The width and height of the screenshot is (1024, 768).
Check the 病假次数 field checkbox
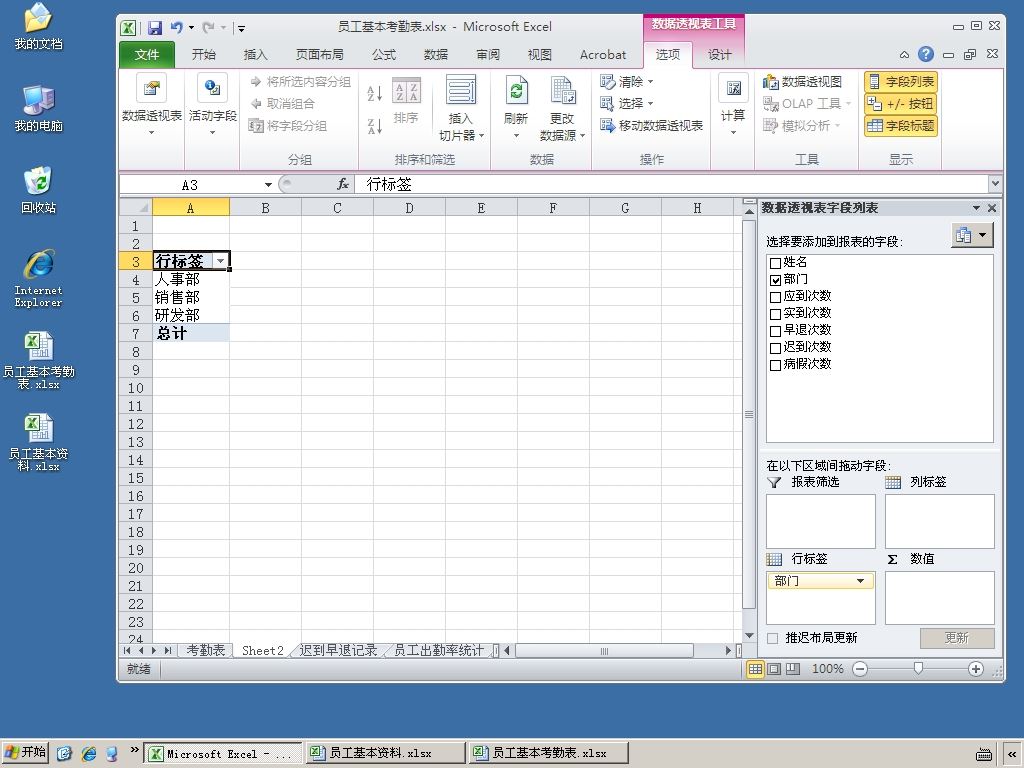[x=775, y=364]
